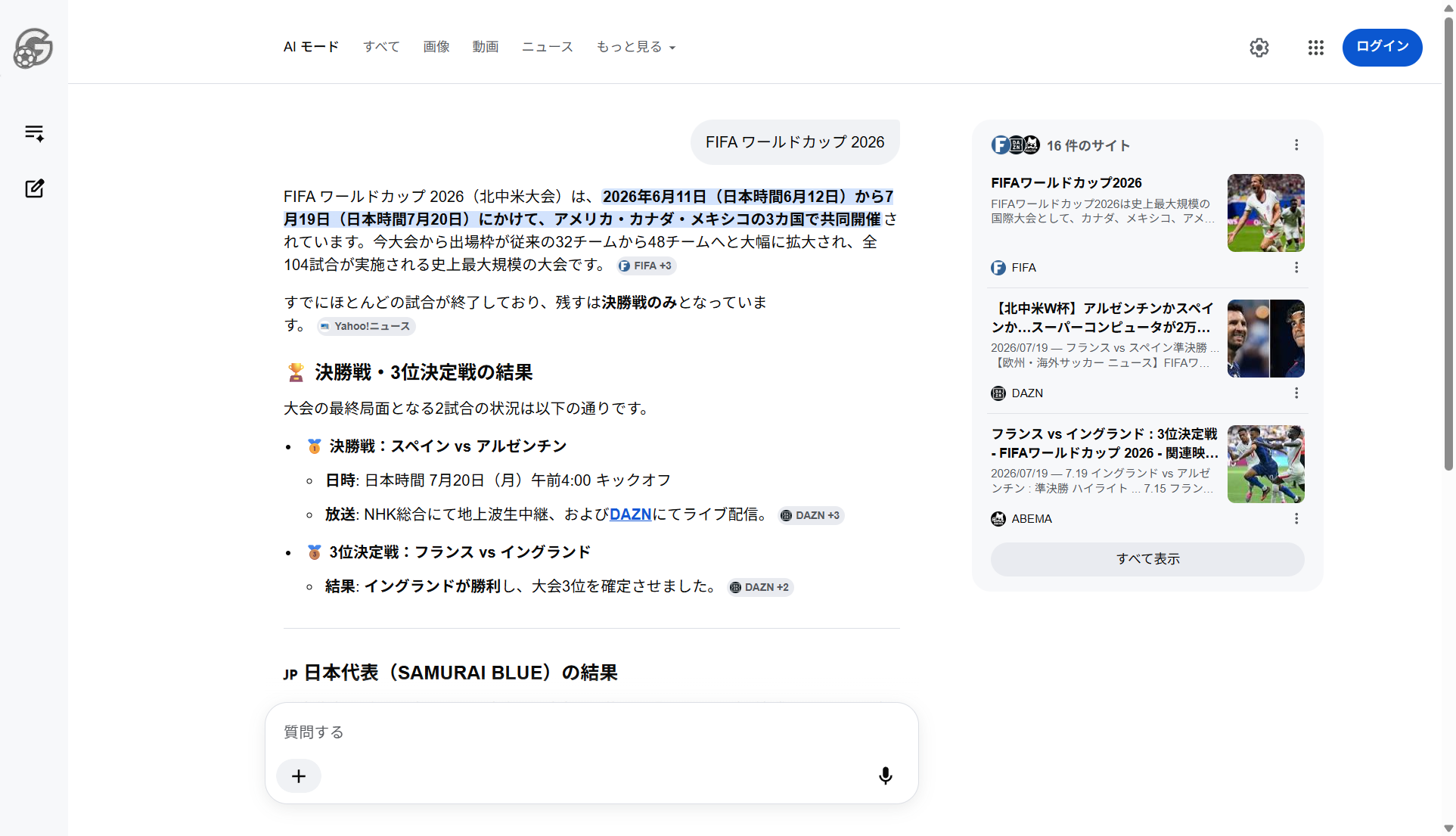Viewport: 1456px width, 836px height.
Task: Click the Google logo icon
Action: point(33,48)
